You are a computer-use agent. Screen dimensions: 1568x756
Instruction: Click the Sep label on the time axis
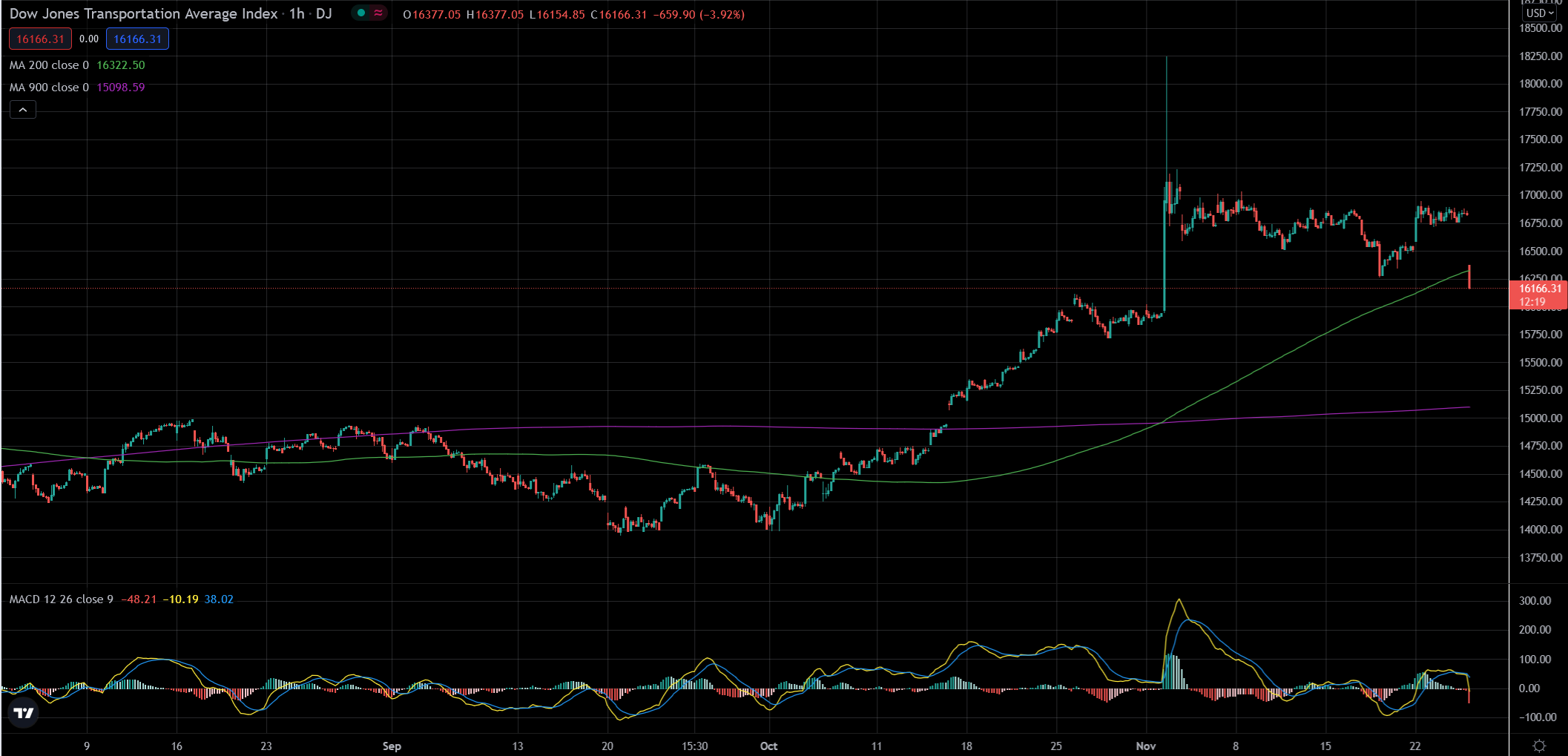click(392, 746)
